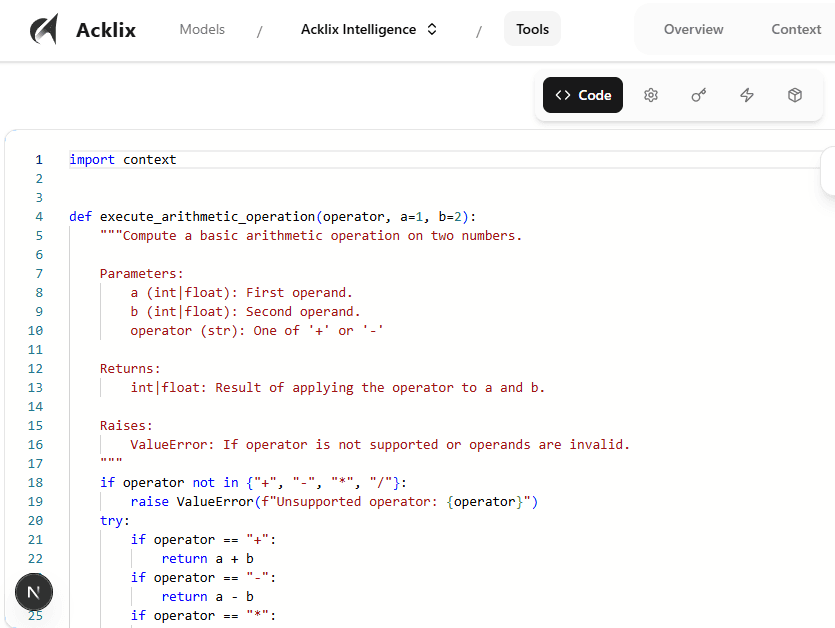This screenshot has height=628, width=835.
Task: Select the Code view button
Action: pos(583,95)
